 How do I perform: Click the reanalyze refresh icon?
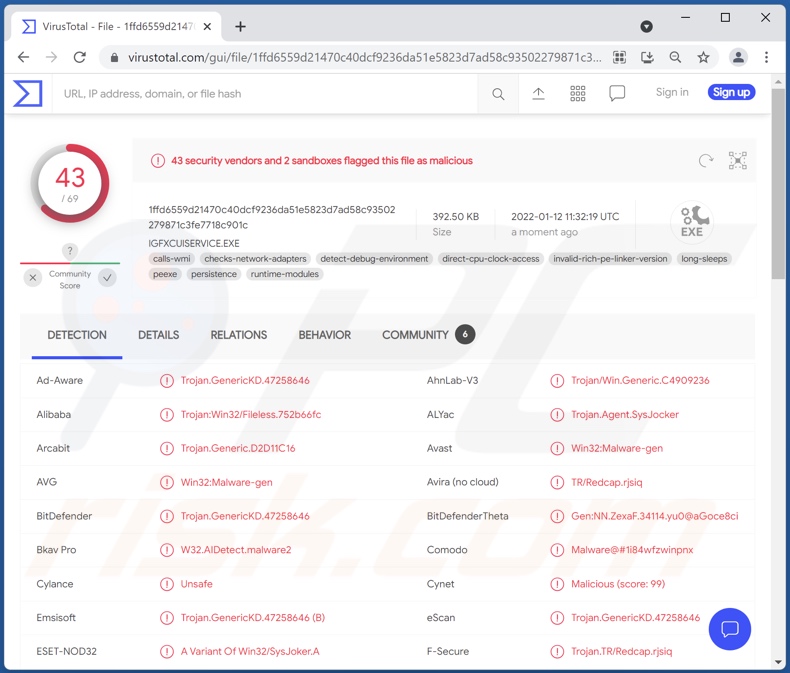pos(706,161)
